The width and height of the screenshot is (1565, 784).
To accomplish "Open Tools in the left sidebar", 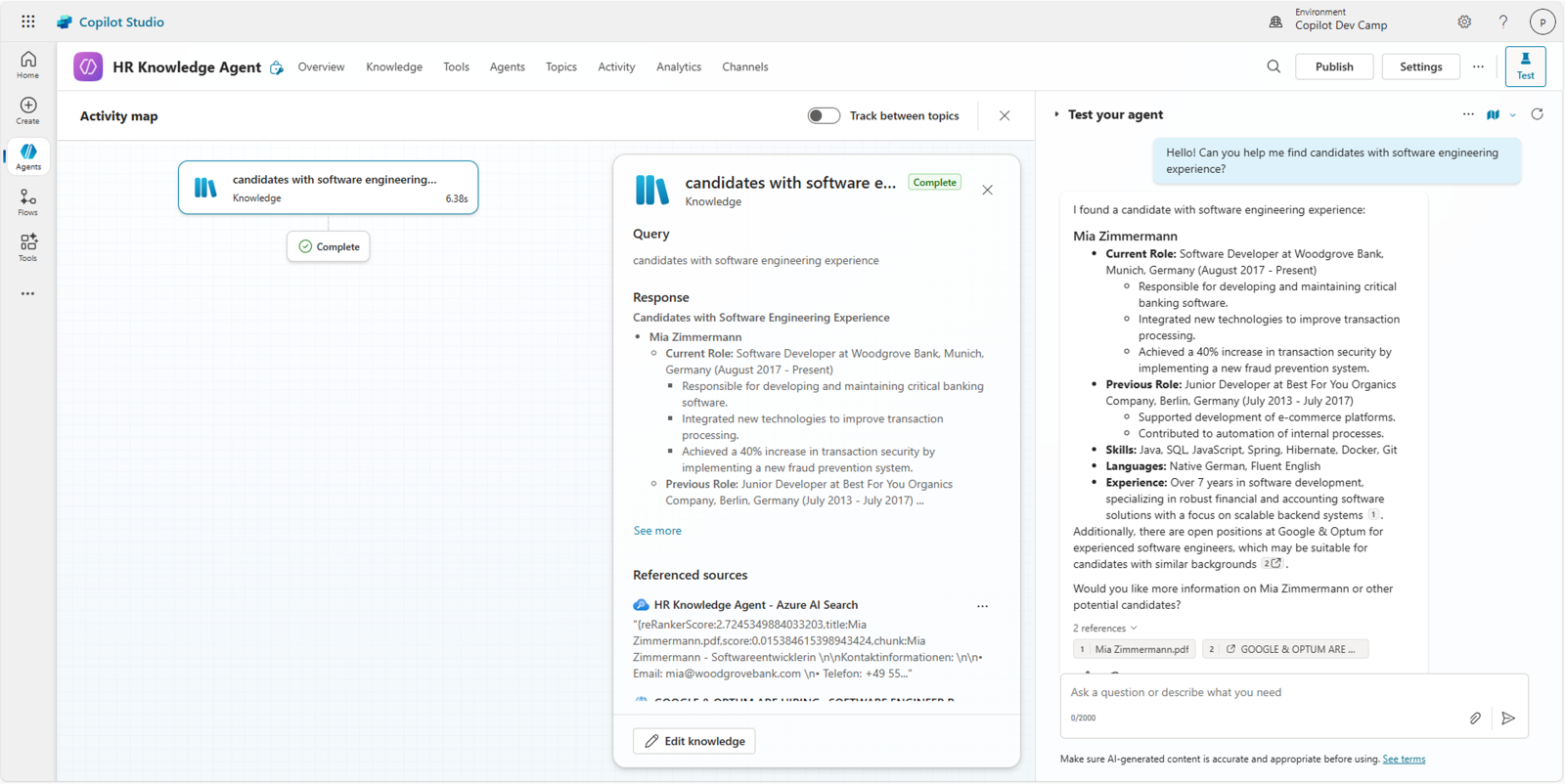I will tap(28, 246).
